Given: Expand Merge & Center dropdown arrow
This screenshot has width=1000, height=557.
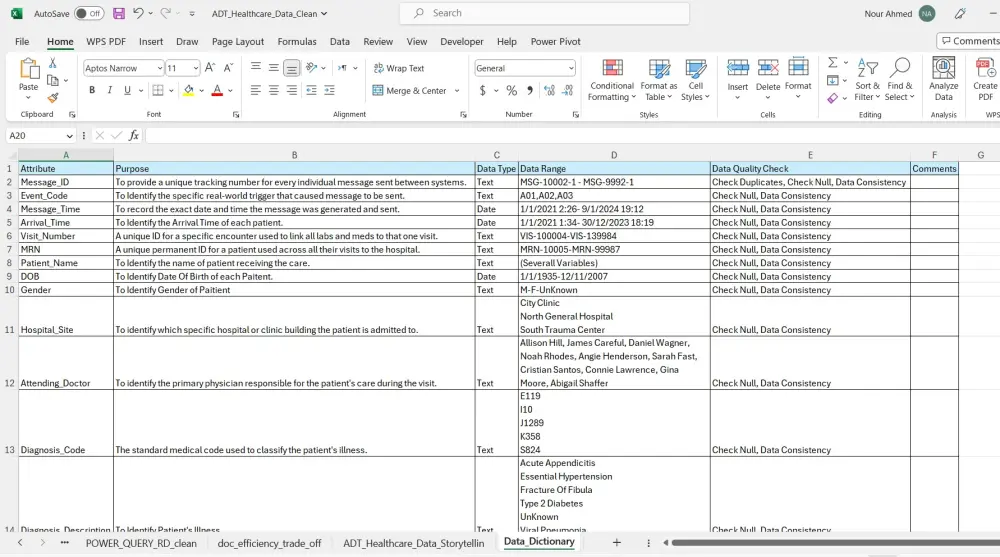Looking at the screenshot, I should pos(457,91).
